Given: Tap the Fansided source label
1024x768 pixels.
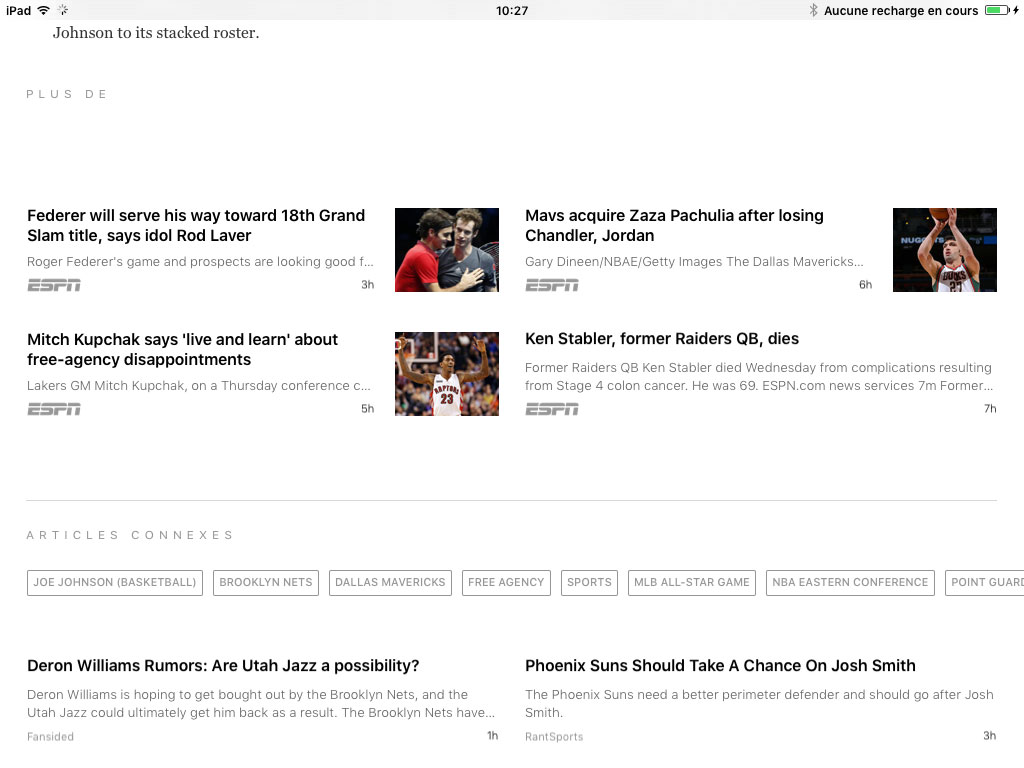Looking at the screenshot, I should (50, 737).
